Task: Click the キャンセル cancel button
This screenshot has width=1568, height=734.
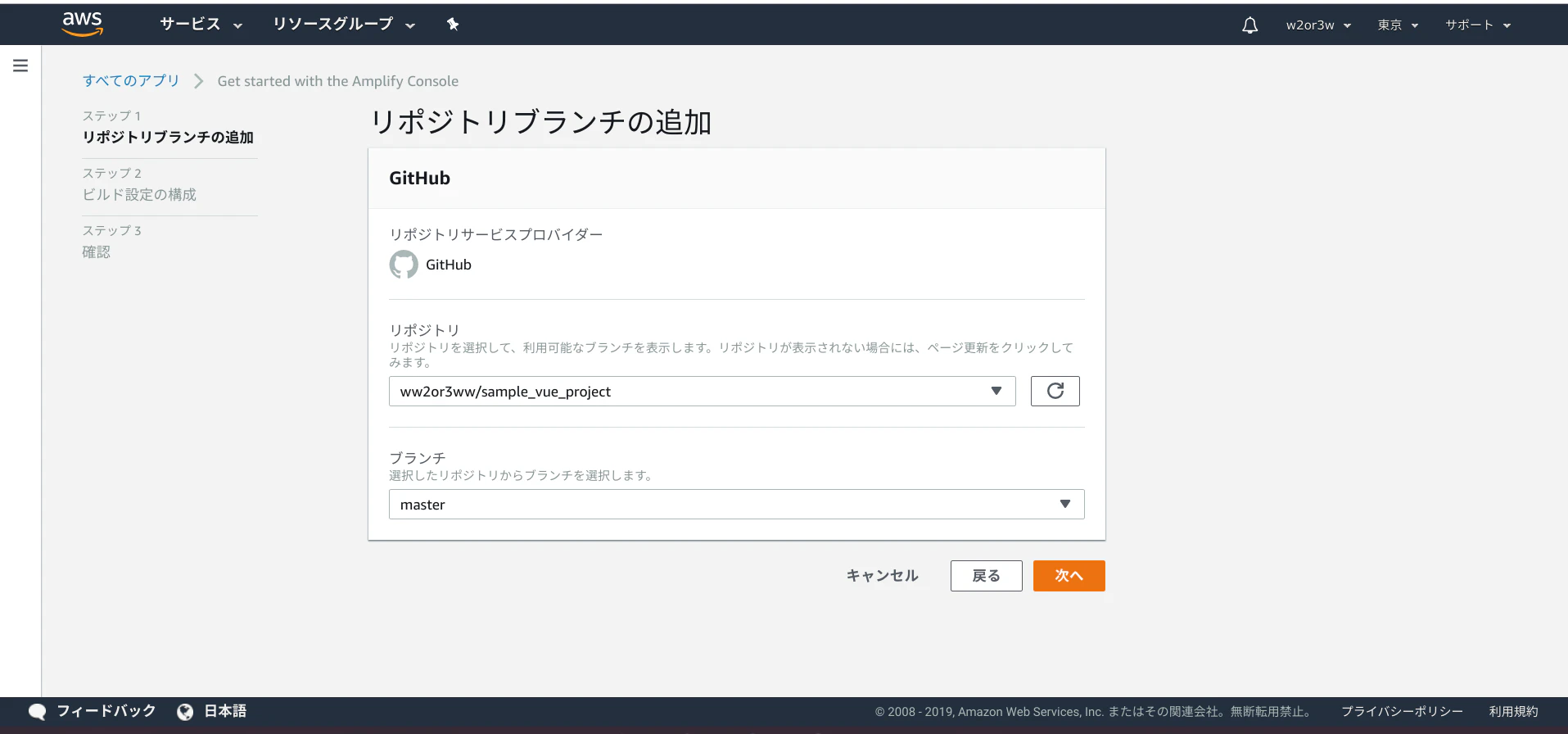Action: pos(882,576)
